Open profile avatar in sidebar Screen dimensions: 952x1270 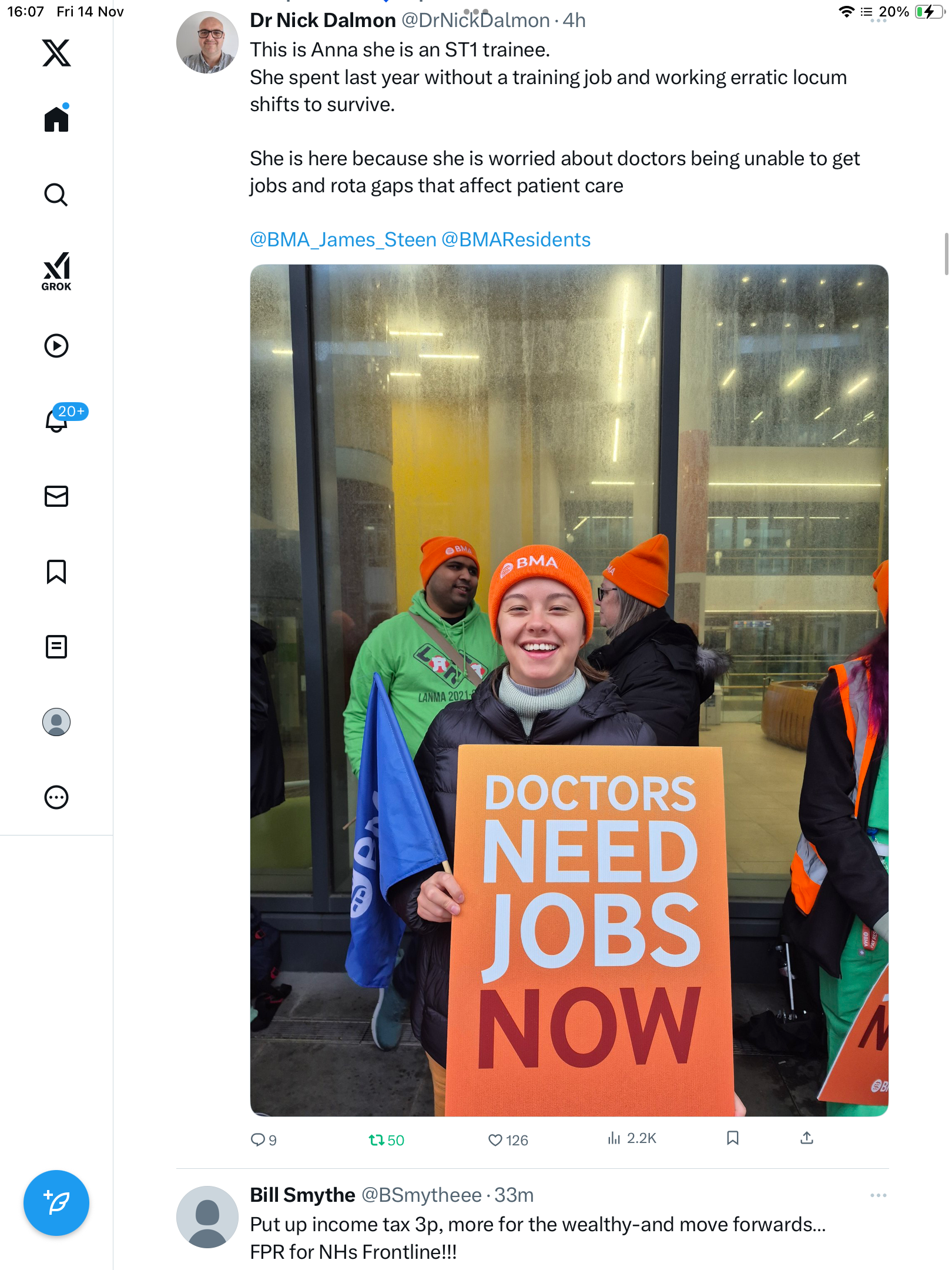(56, 722)
